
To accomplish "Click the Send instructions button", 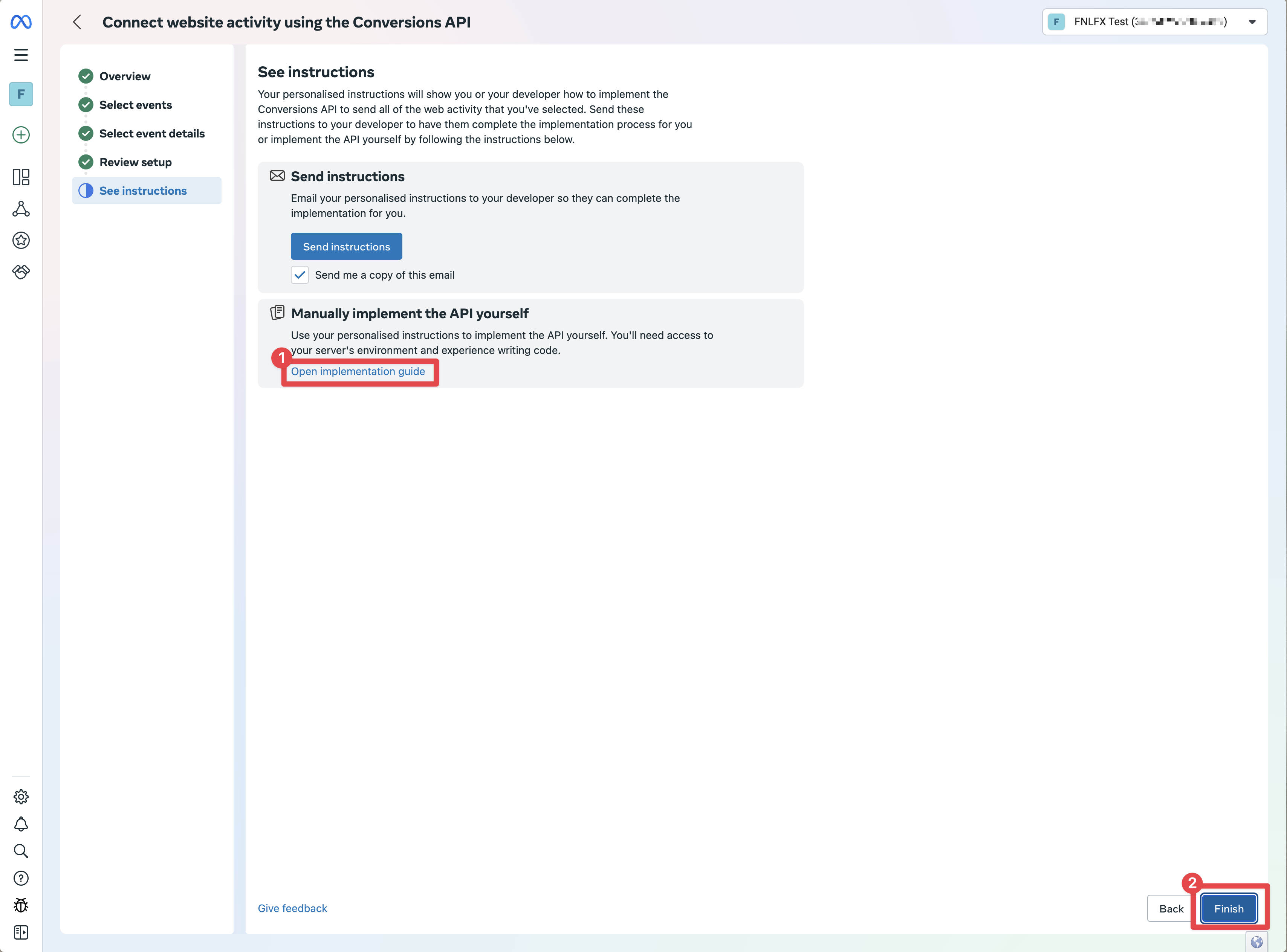I will (346, 247).
